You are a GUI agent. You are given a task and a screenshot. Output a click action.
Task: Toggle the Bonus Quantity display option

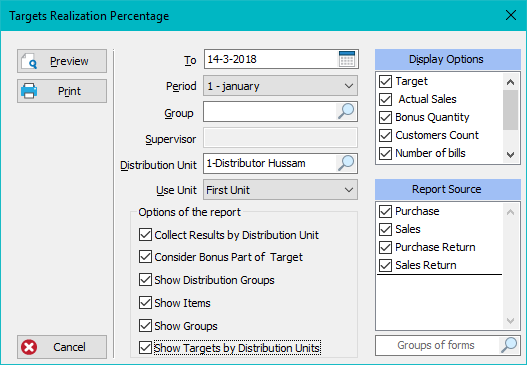pyautogui.click(x=386, y=117)
